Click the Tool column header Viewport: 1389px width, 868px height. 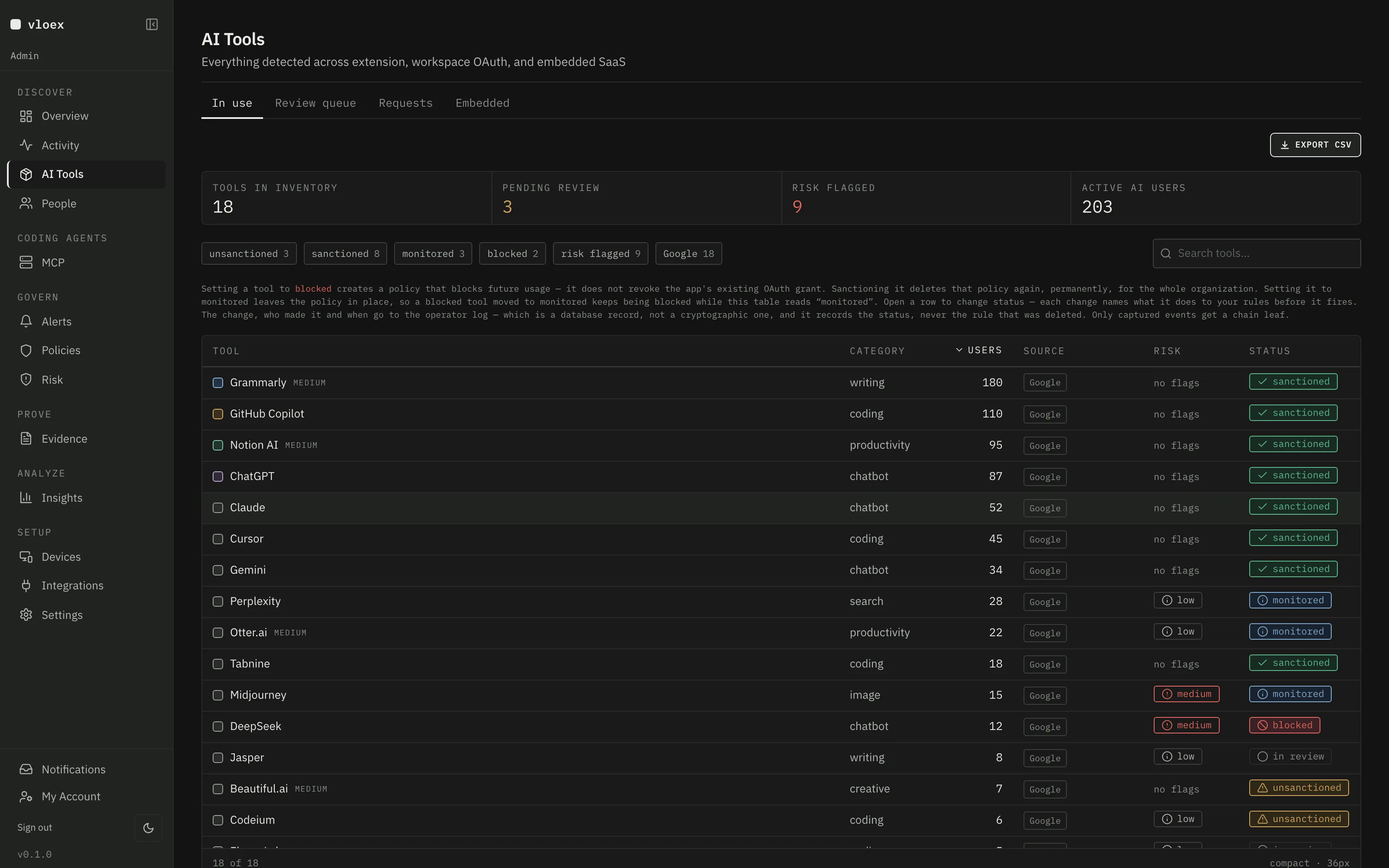point(226,352)
